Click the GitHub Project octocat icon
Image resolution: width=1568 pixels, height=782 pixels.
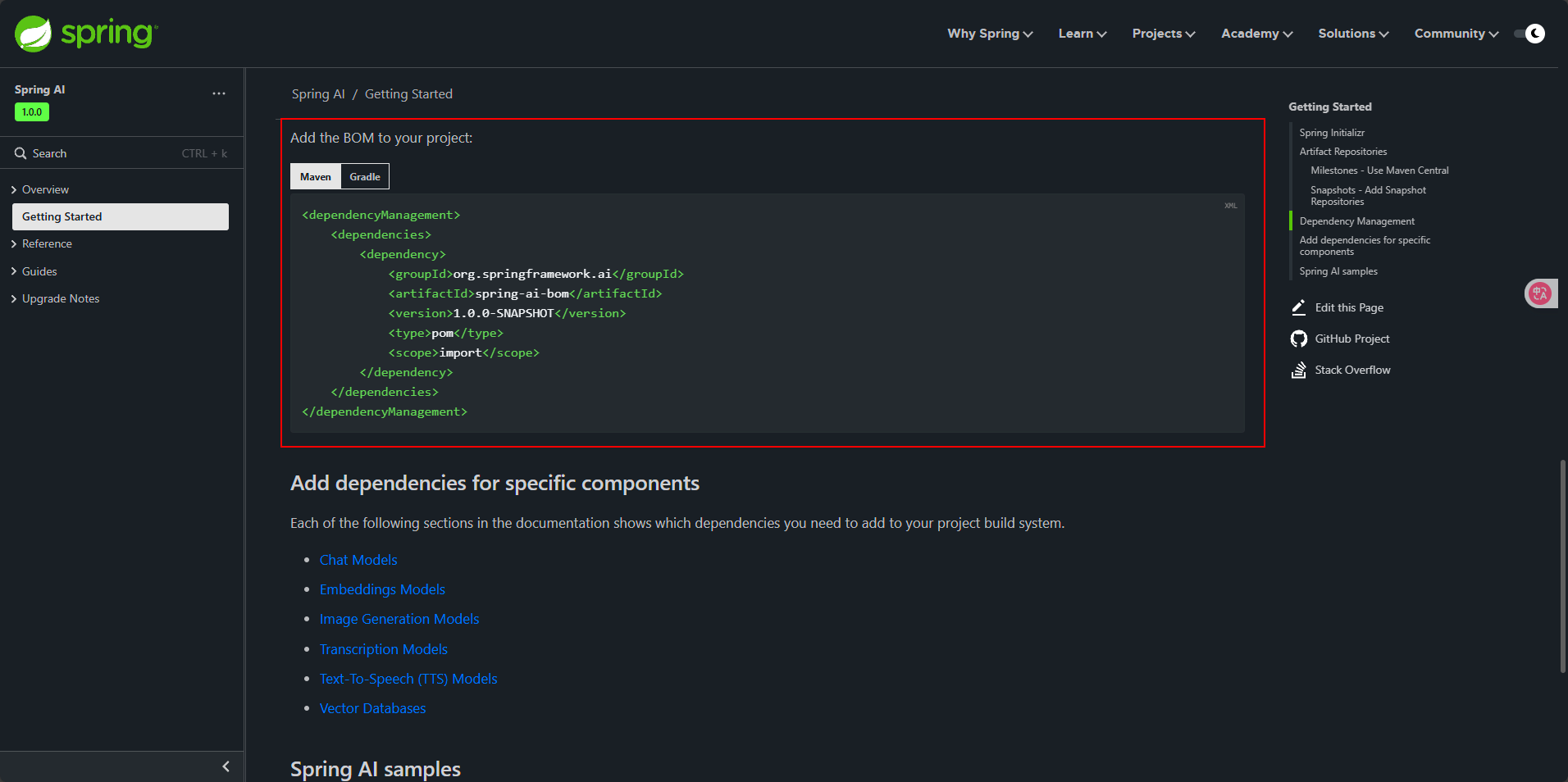(1298, 339)
